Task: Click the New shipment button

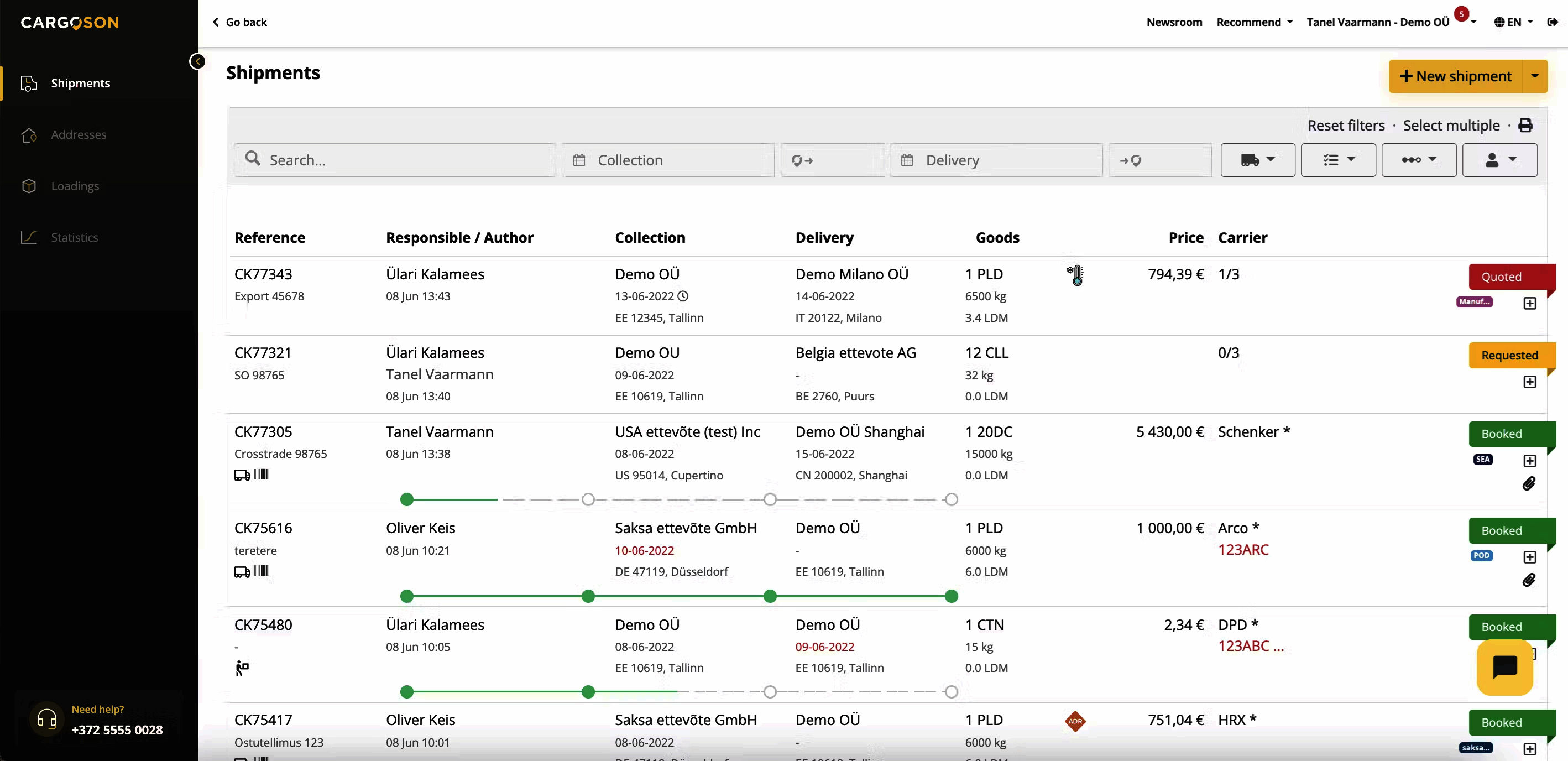Action: coord(1455,76)
